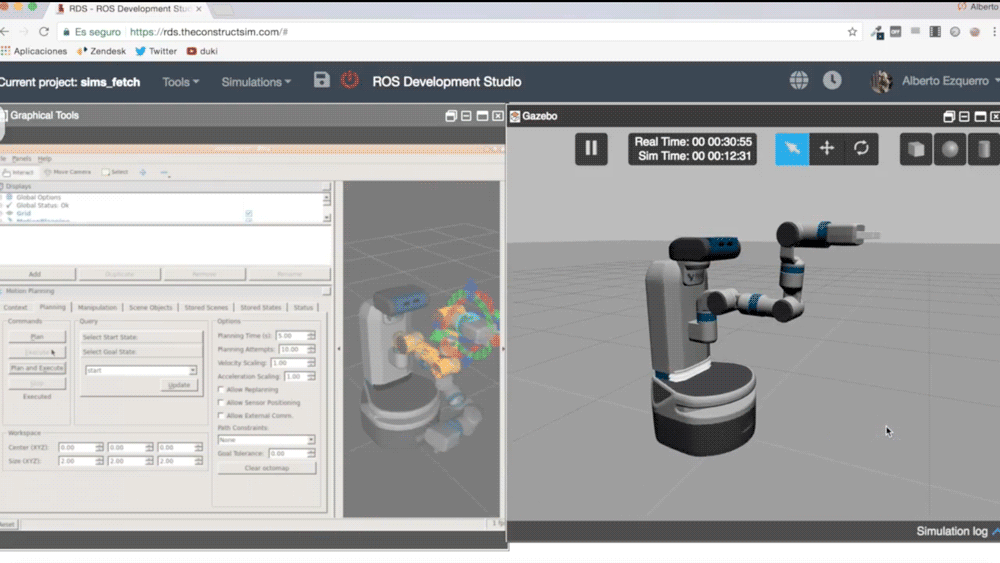Screen dimensions: 1000x563
Task: Select the Global Status: Ok row
Action: tap(42, 205)
